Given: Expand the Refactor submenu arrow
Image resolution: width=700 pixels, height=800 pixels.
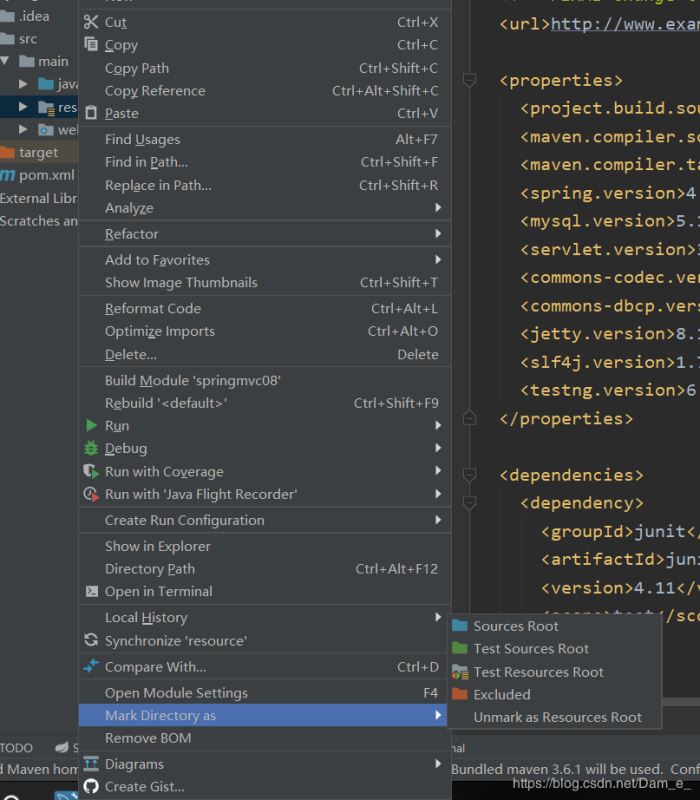Looking at the screenshot, I should point(438,234).
